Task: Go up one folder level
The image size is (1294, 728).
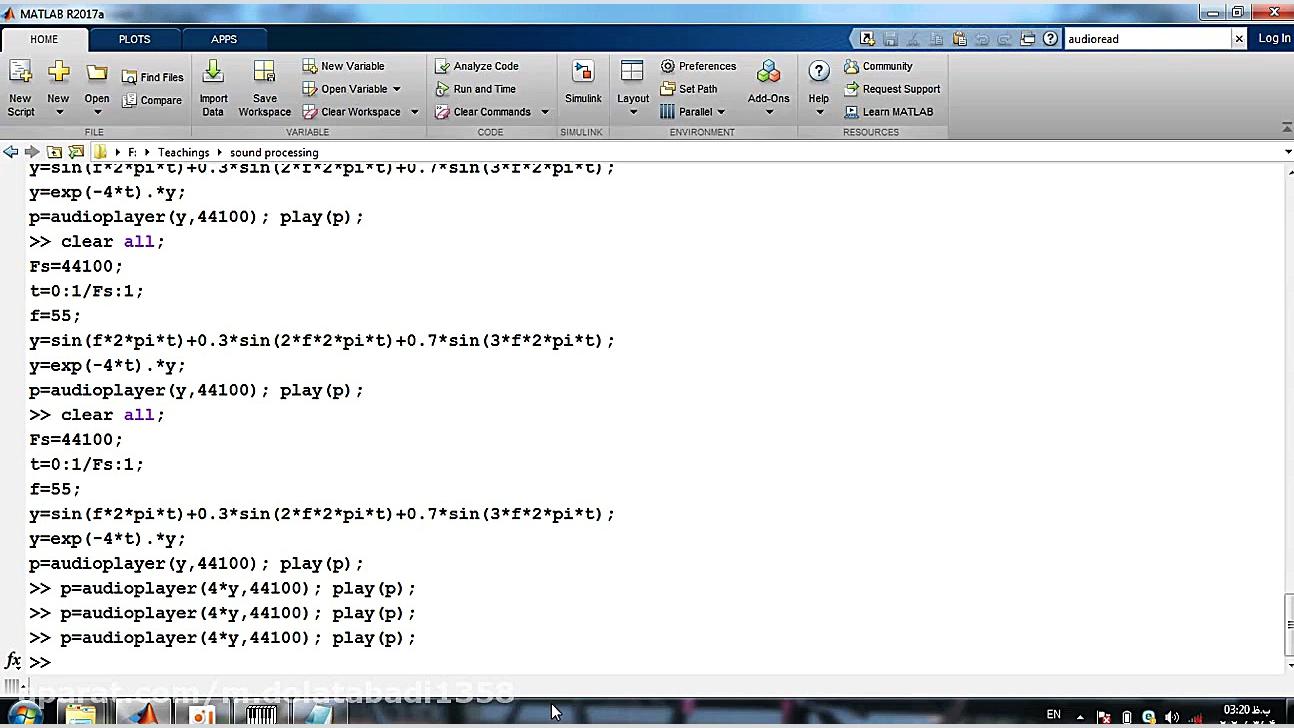Action: coord(54,152)
